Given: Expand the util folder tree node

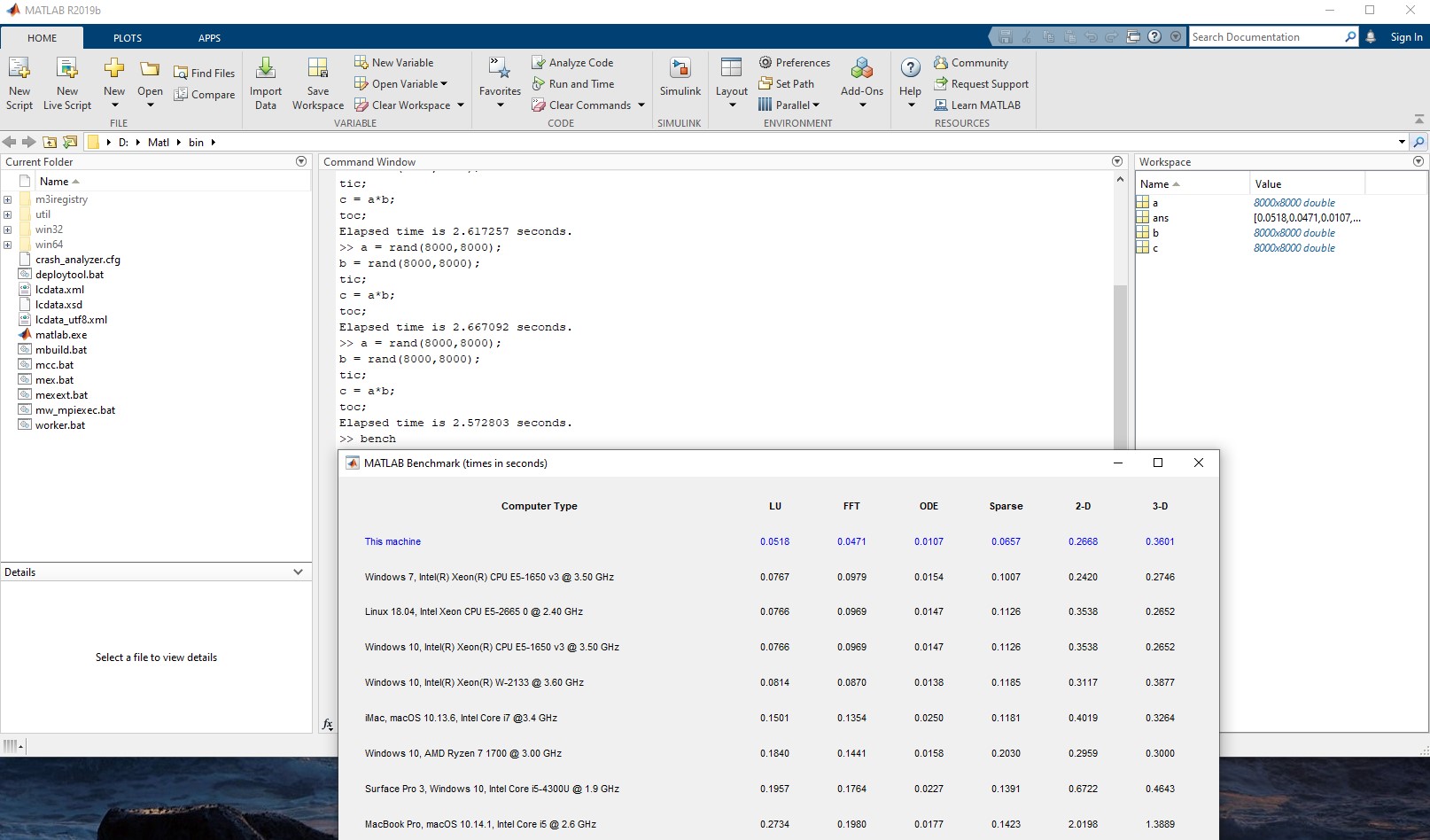Looking at the screenshot, I should tap(8, 214).
